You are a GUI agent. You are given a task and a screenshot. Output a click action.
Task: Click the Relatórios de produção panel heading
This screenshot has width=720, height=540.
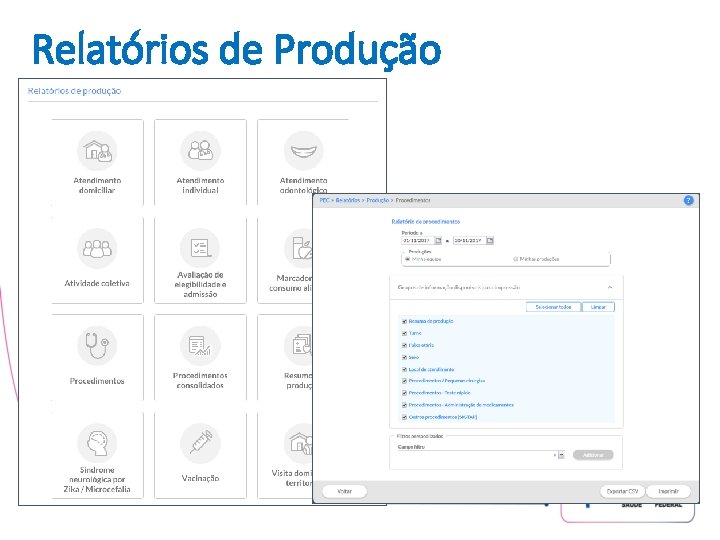point(74,91)
